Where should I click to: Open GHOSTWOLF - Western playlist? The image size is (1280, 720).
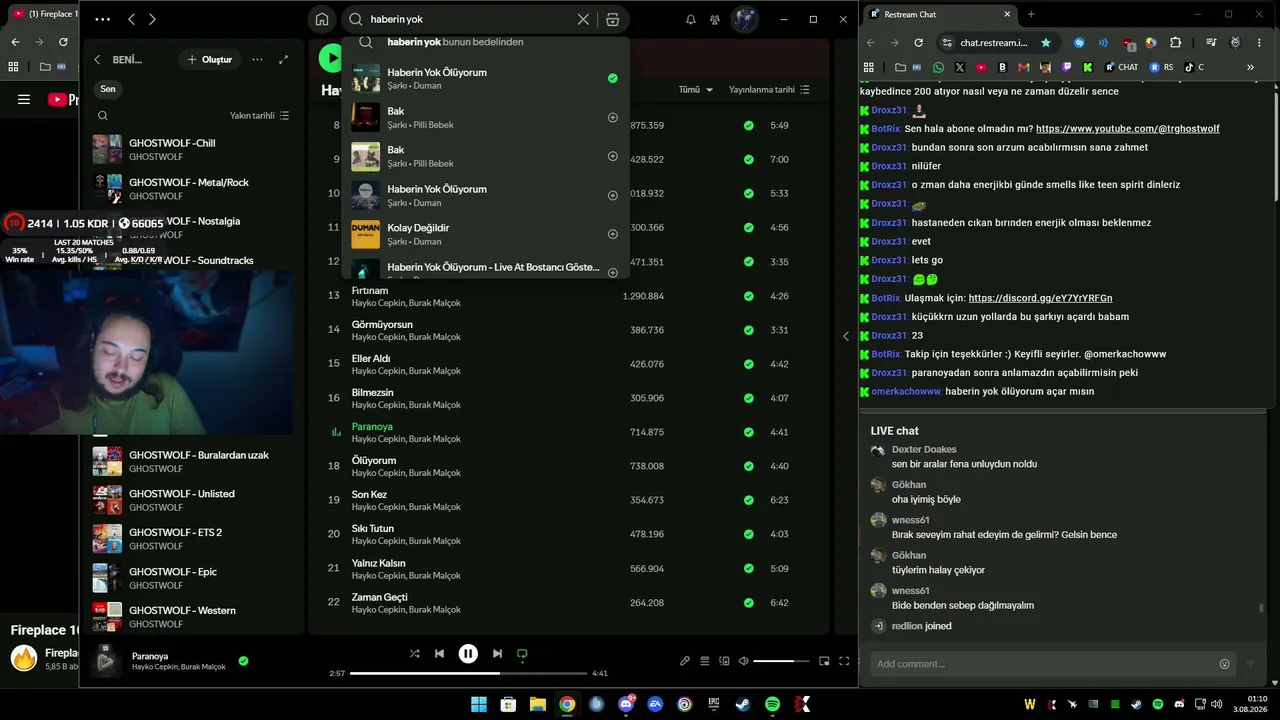[x=192, y=616]
